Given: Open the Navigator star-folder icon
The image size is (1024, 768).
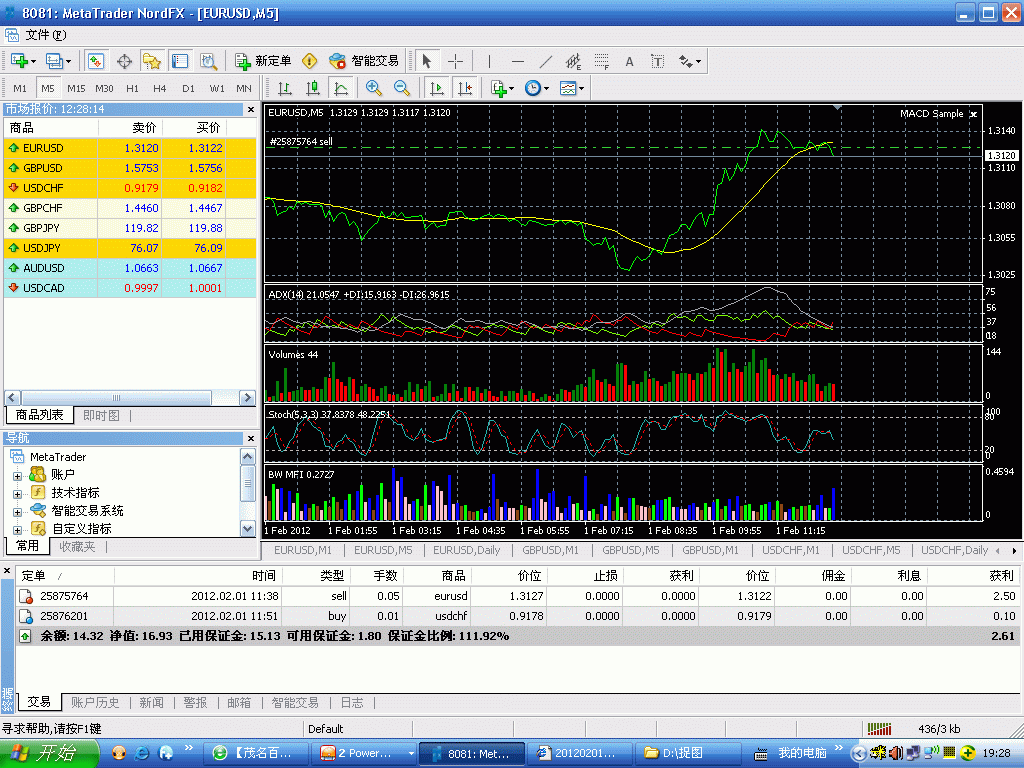Looking at the screenshot, I should click(x=152, y=61).
